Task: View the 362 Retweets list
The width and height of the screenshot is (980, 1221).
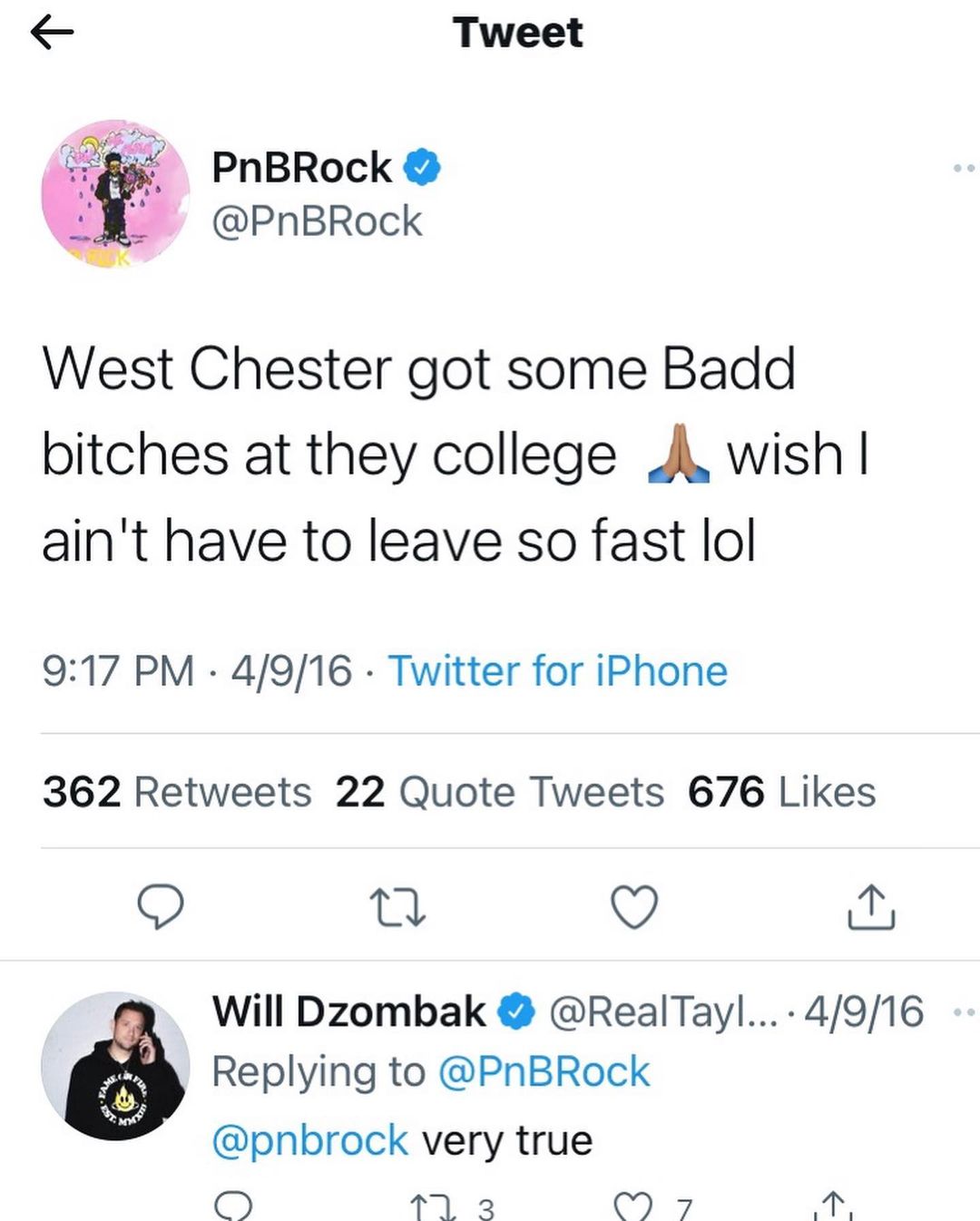Action: click(177, 792)
